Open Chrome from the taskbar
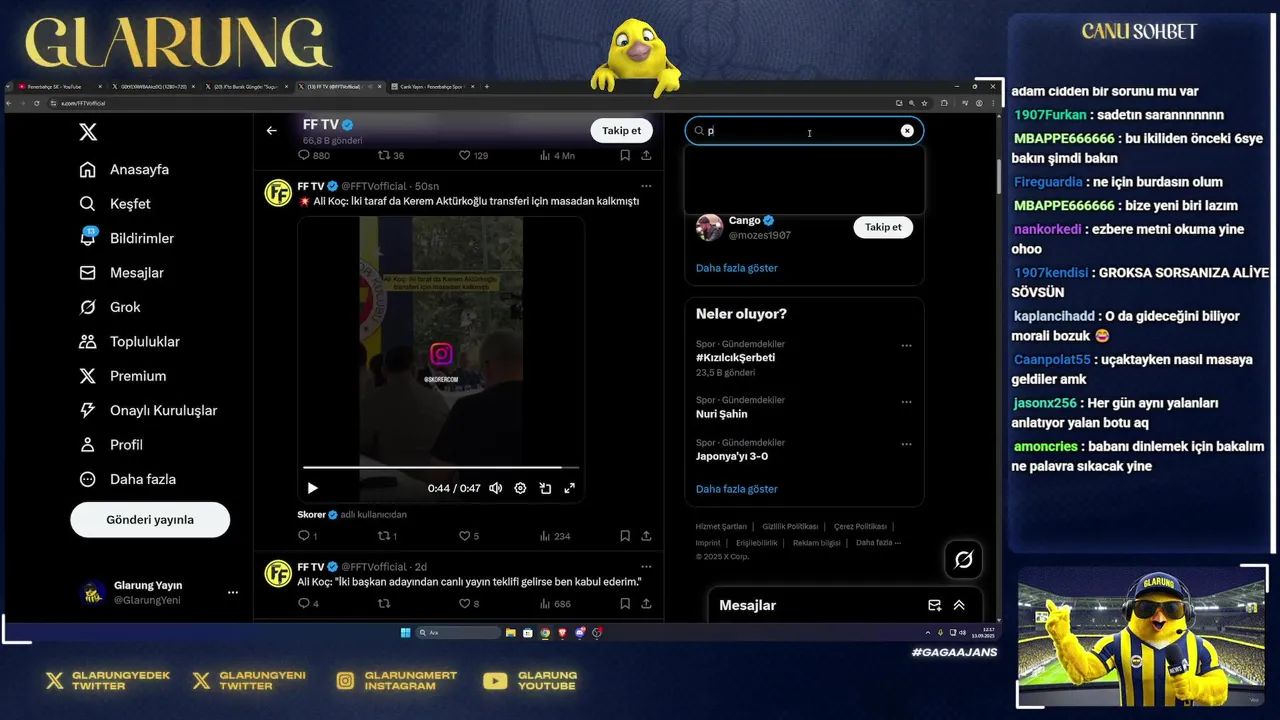The height and width of the screenshot is (720, 1280). tap(545, 632)
